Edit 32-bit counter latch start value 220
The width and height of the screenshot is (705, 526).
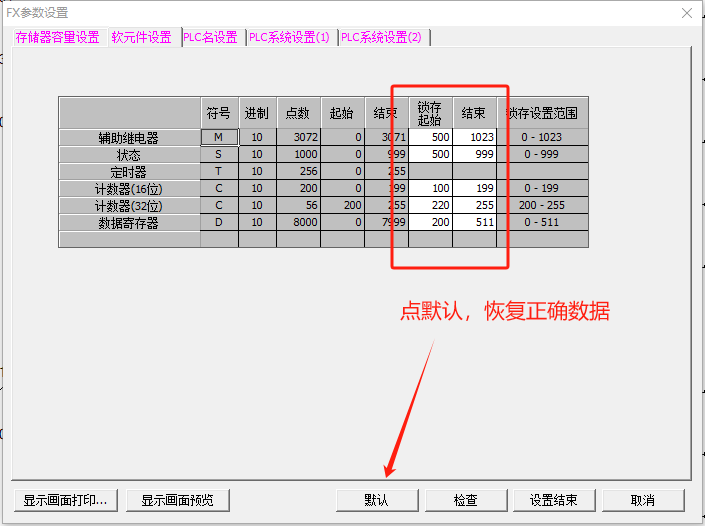click(x=430, y=205)
